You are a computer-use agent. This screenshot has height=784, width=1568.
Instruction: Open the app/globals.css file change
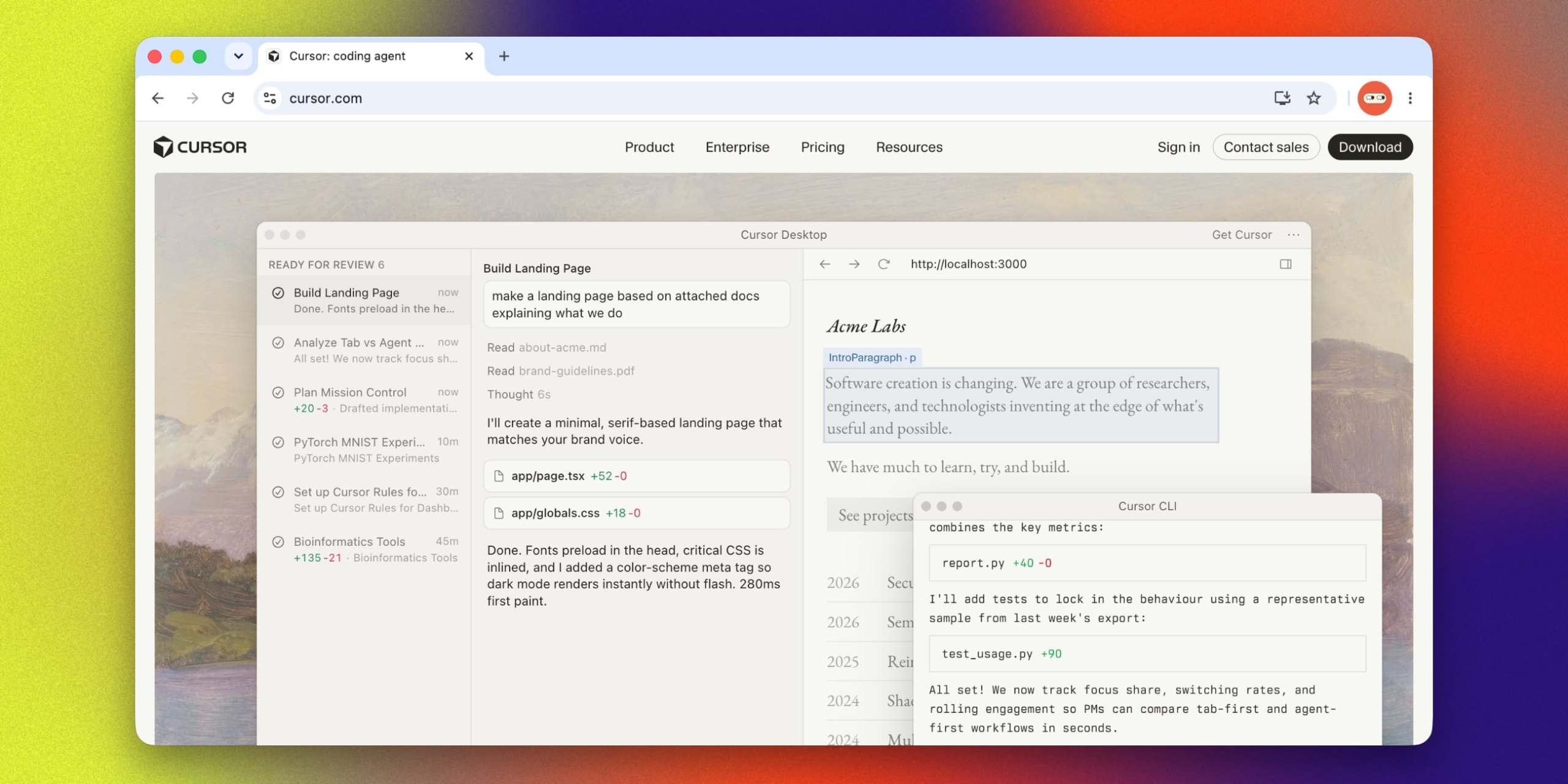637,513
